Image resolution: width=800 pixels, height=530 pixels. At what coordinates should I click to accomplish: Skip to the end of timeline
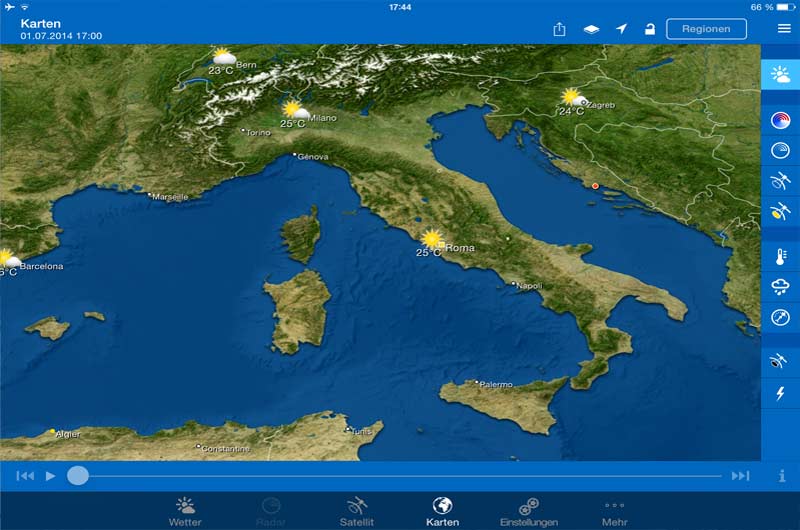(x=740, y=476)
